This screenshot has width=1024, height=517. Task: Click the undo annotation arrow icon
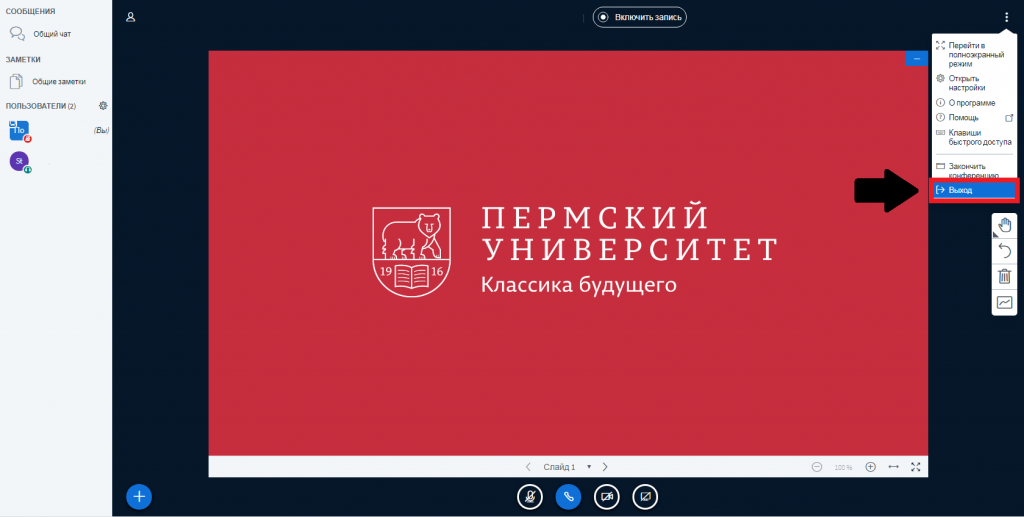pos(1005,250)
